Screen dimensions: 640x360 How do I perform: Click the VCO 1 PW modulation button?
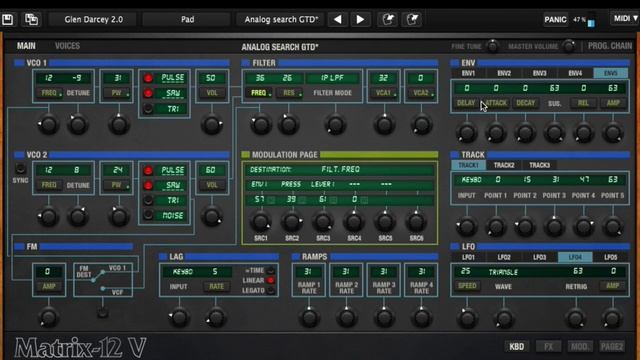tap(118, 93)
